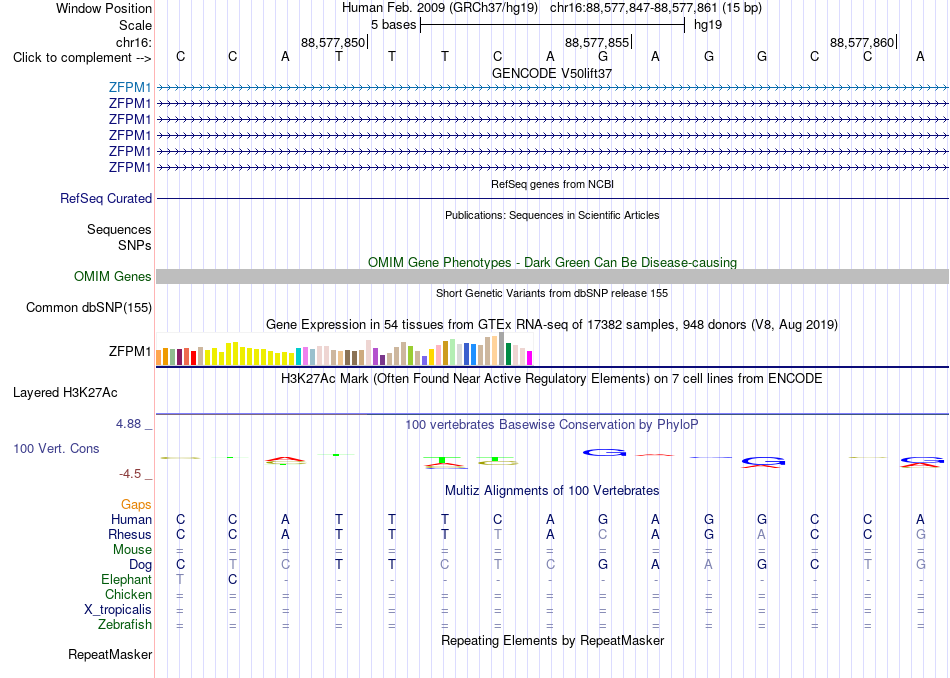Click the Mouse species label
The width and height of the screenshot is (950, 678).
(132, 550)
